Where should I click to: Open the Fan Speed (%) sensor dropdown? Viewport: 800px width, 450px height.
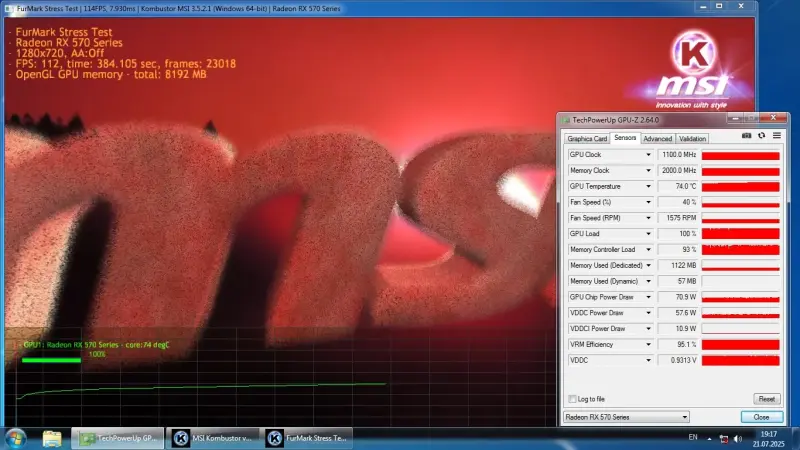pos(648,202)
